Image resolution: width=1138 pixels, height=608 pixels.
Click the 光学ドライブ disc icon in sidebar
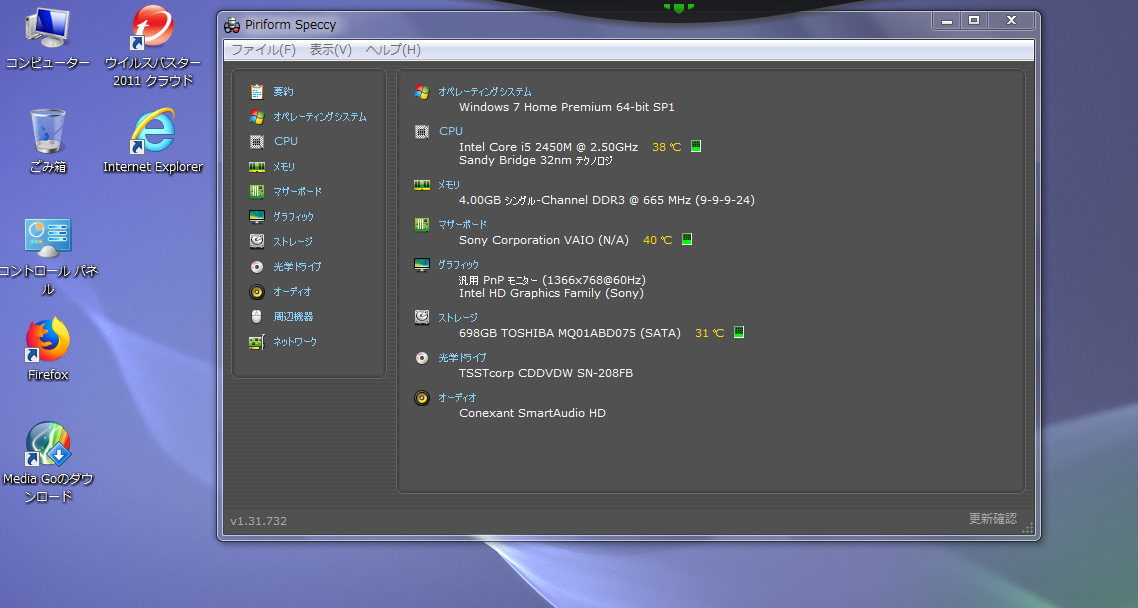[x=256, y=266]
